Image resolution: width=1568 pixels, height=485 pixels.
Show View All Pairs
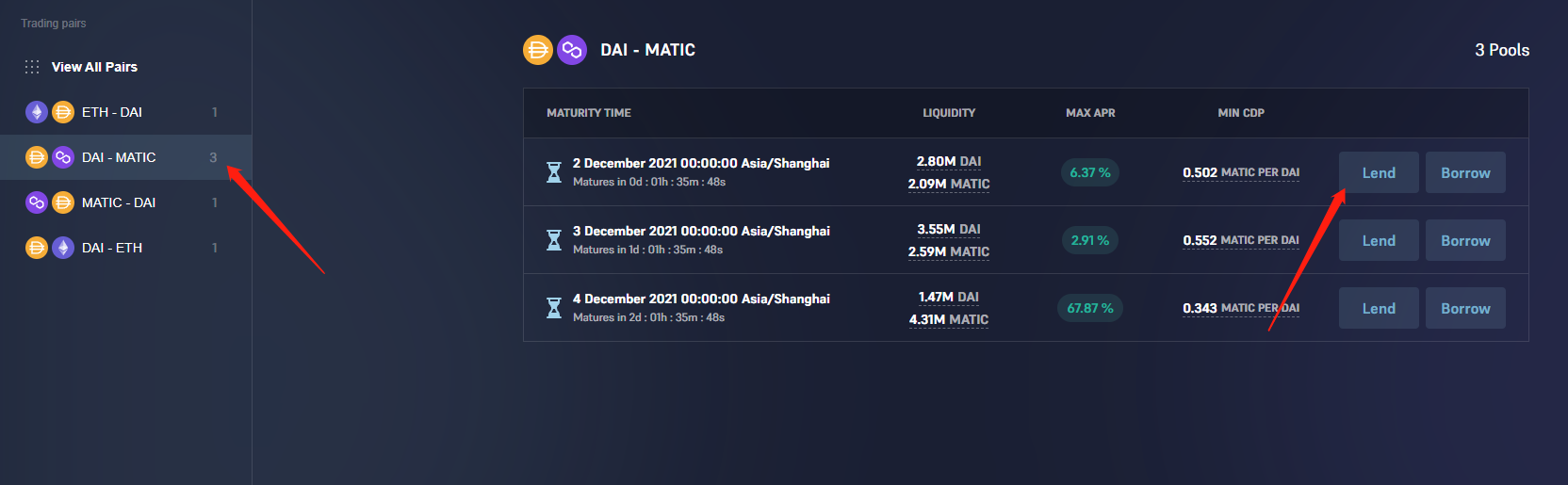(94, 67)
